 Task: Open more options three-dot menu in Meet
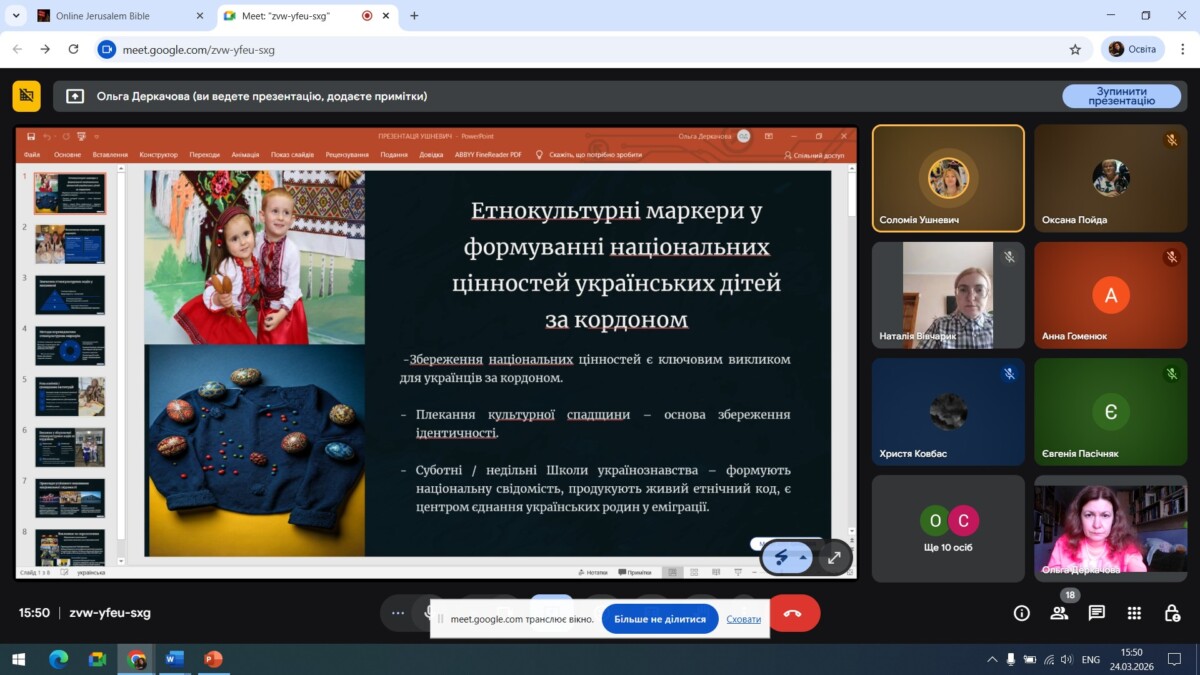click(x=398, y=613)
